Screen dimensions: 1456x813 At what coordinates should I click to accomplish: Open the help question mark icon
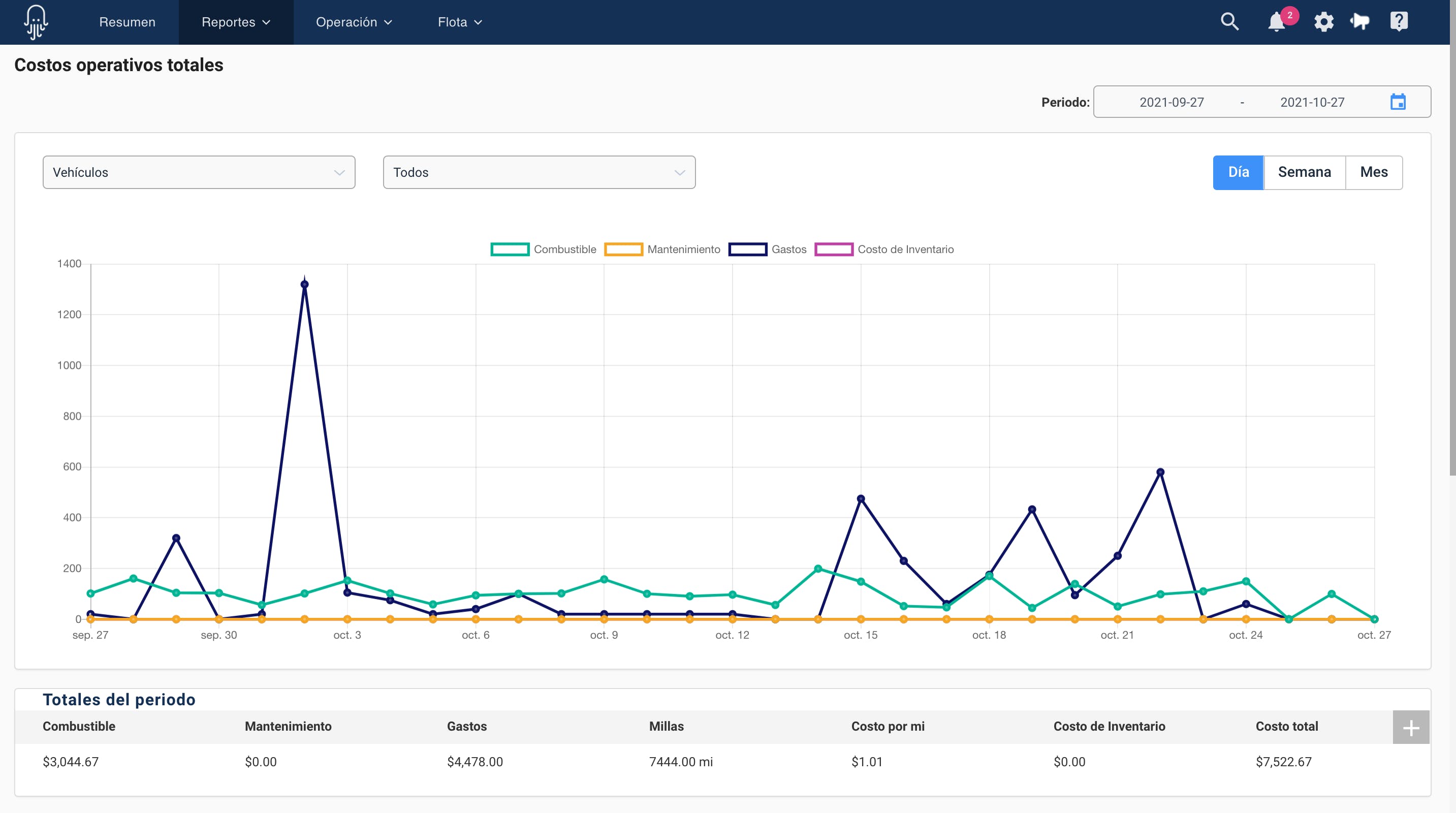(x=1399, y=21)
